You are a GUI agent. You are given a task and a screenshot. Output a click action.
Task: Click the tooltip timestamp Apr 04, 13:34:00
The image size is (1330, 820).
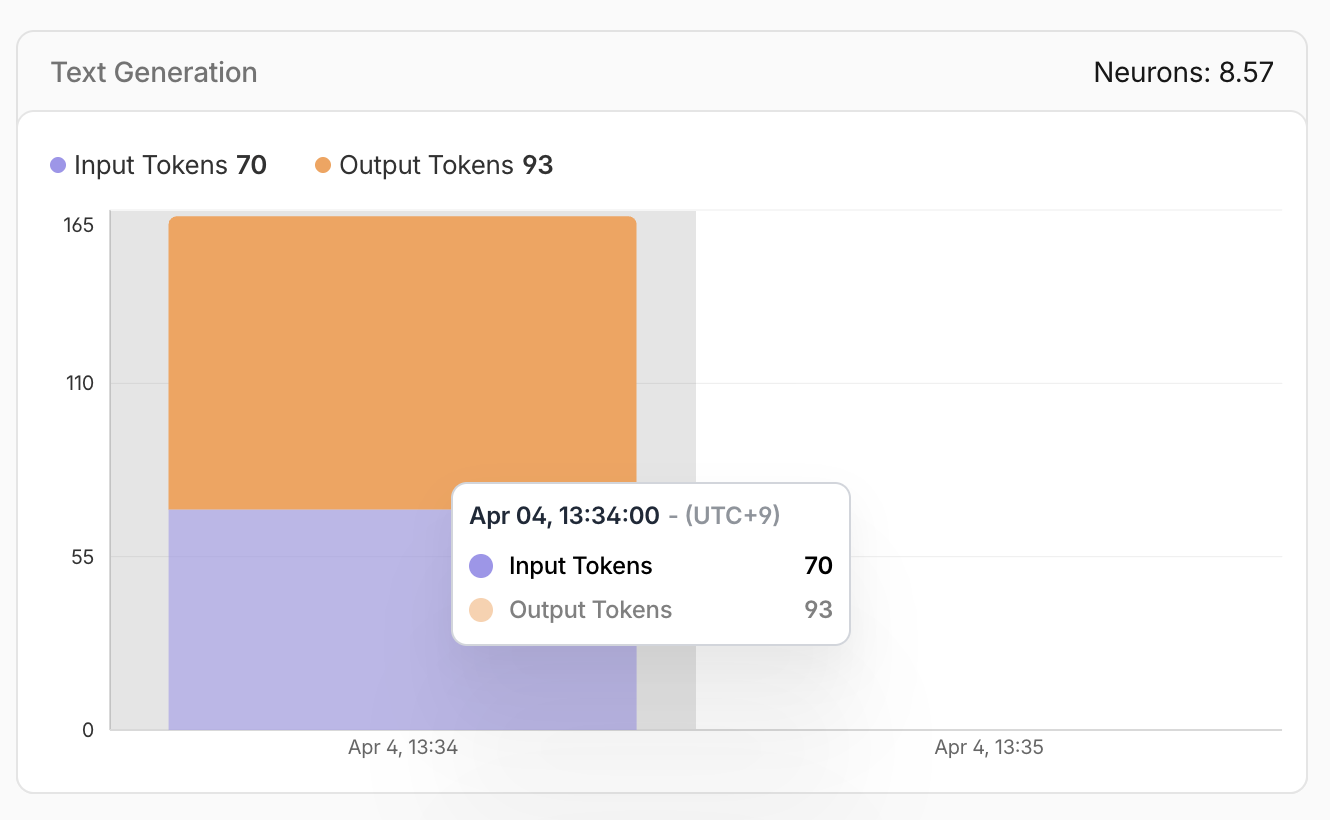click(564, 515)
